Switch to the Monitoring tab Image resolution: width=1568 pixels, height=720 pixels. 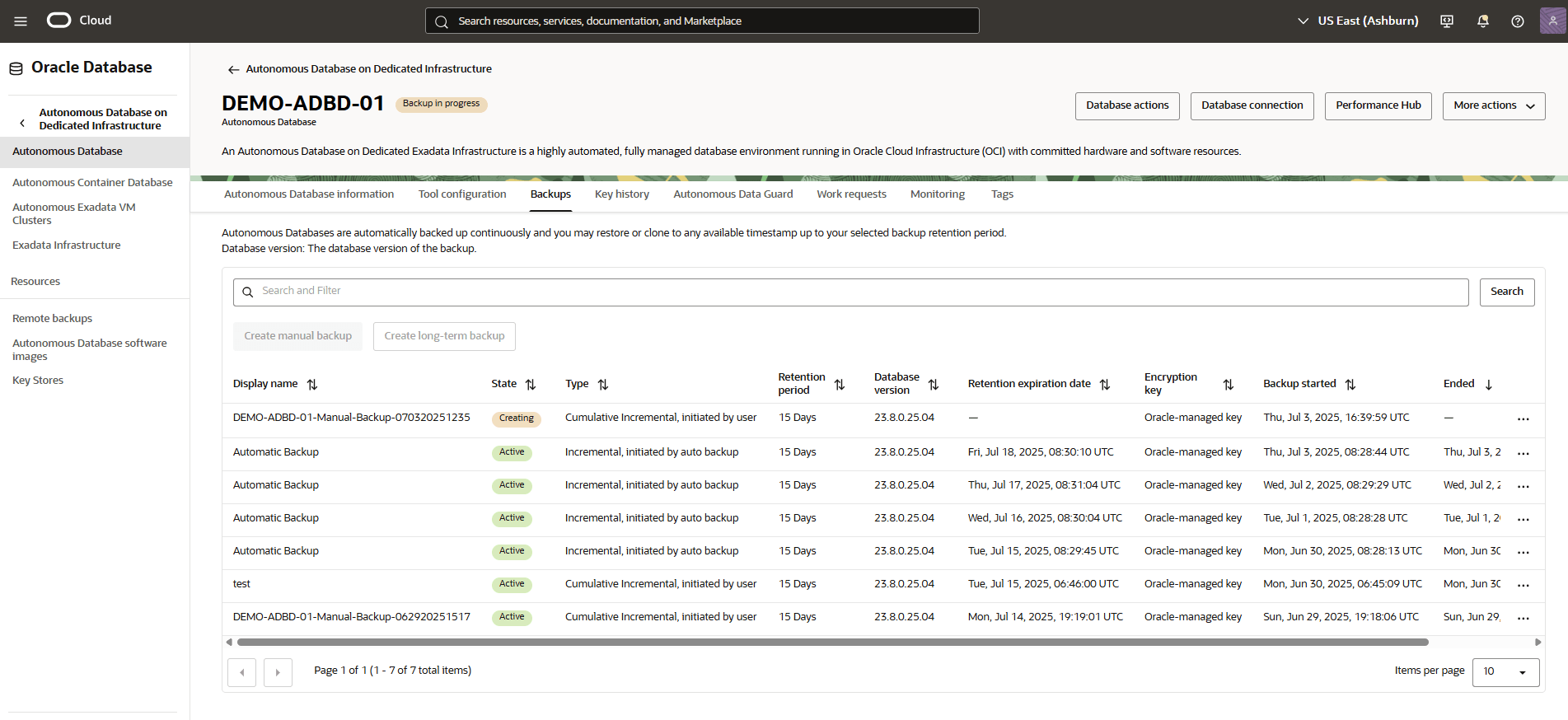(x=938, y=194)
